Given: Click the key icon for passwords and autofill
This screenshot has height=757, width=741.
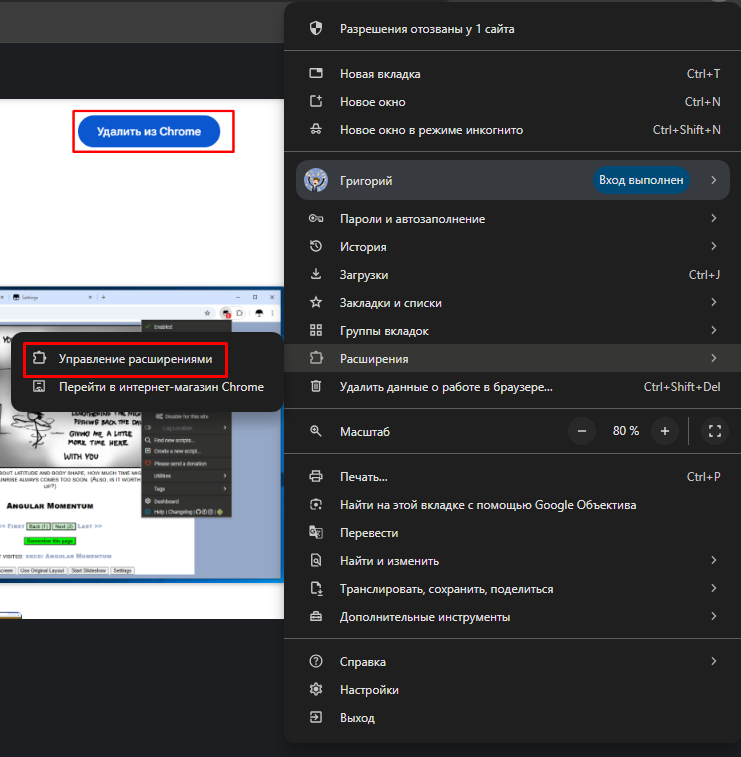Looking at the screenshot, I should (x=316, y=219).
